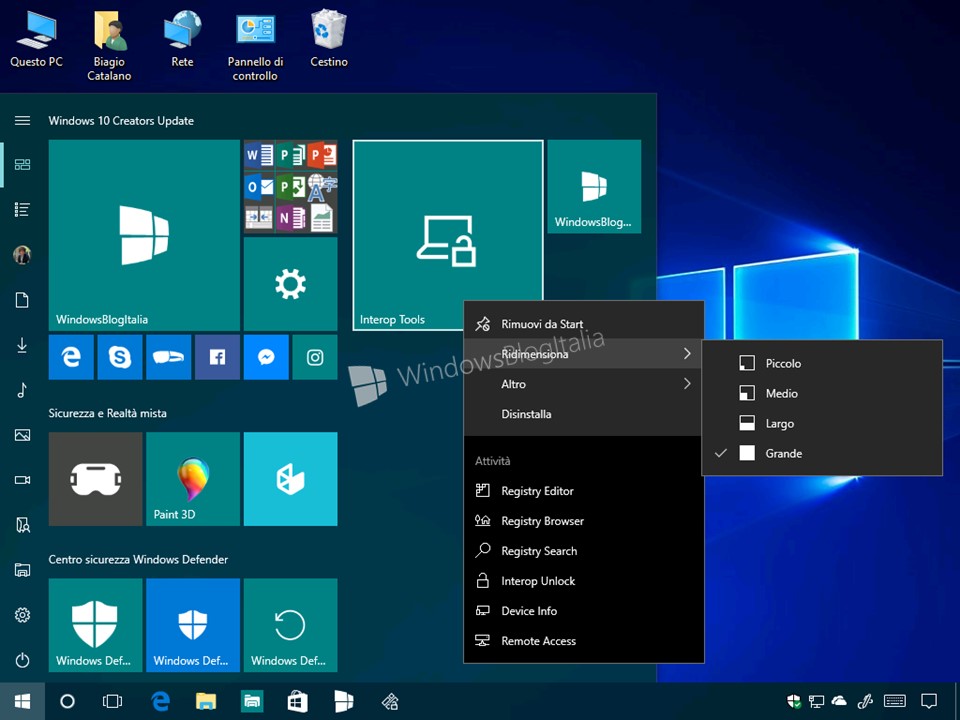Choose Rimuovi da Start
The width and height of the screenshot is (960, 720).
(x=583, y=324)
